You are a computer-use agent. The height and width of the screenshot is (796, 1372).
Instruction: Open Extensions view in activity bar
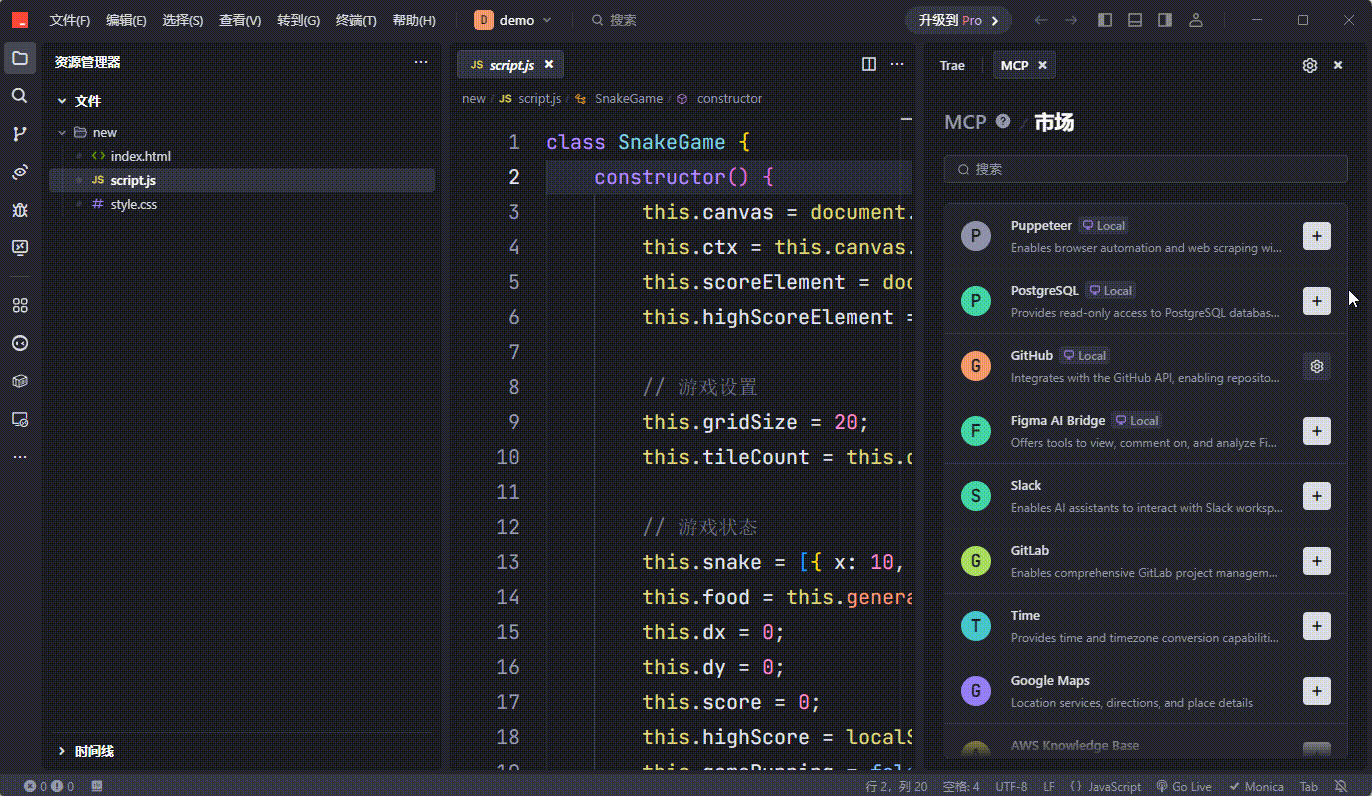tap(19, 305)
